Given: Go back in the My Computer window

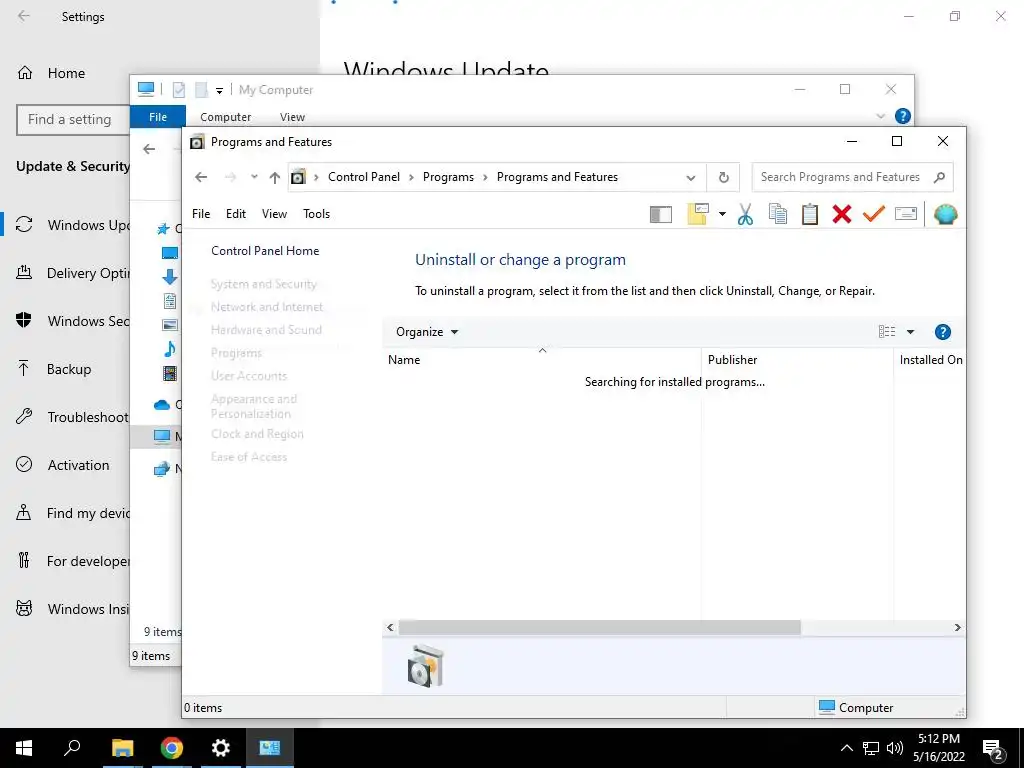Looking at the screenshot, I should tap(149, 149).
